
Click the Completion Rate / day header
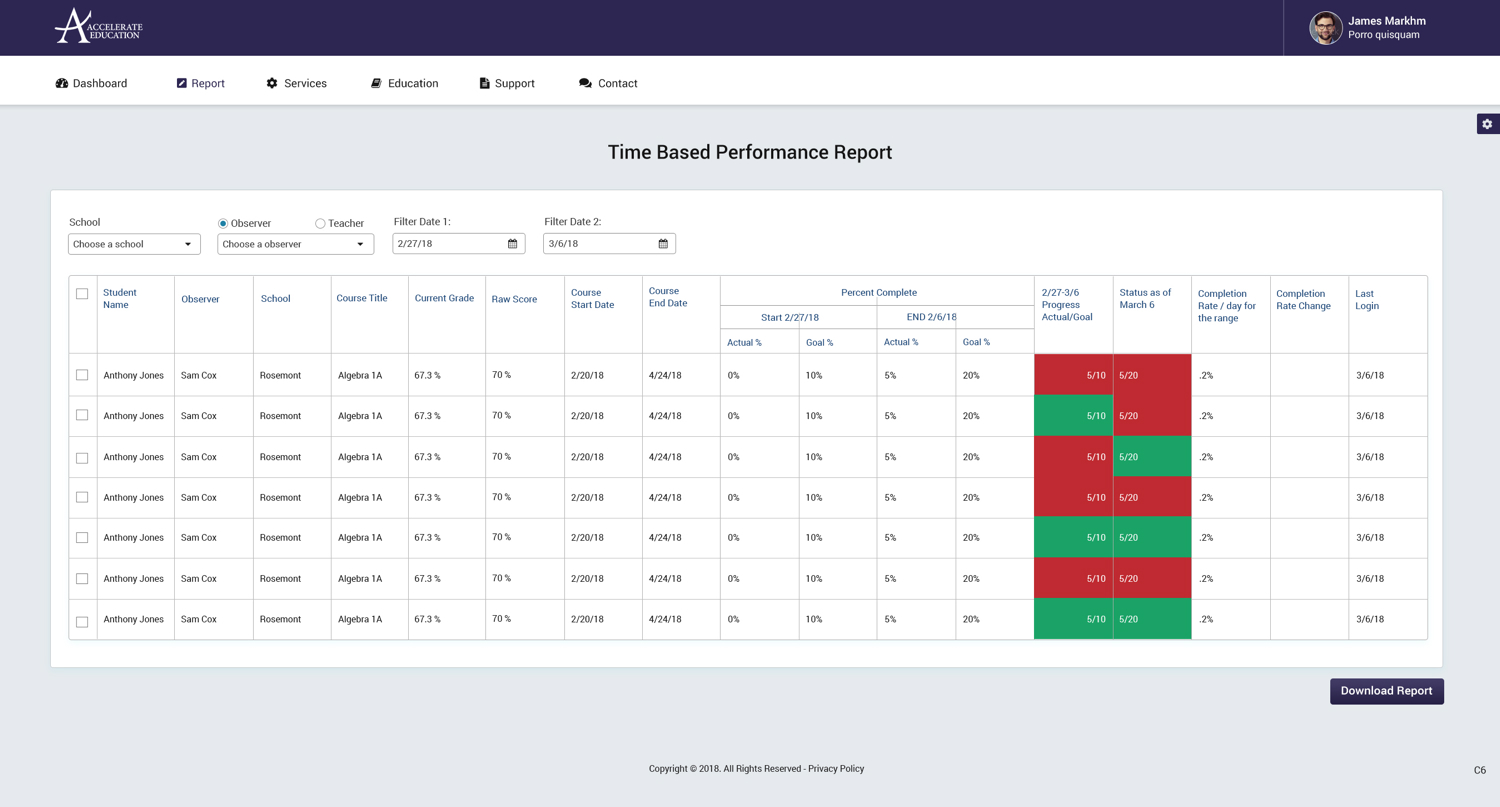point(1227,306)
